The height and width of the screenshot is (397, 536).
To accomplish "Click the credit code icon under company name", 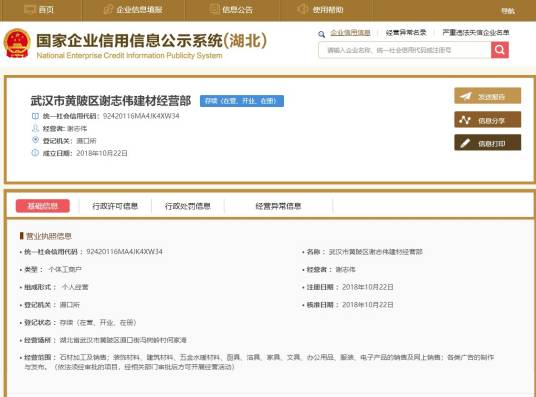I will 35,116.
